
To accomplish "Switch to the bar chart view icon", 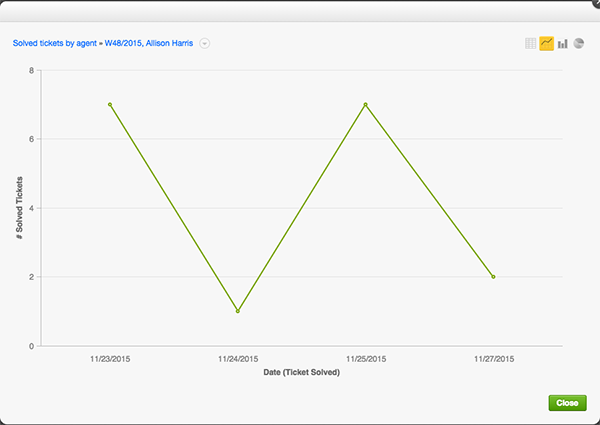I will pos(563,43).
